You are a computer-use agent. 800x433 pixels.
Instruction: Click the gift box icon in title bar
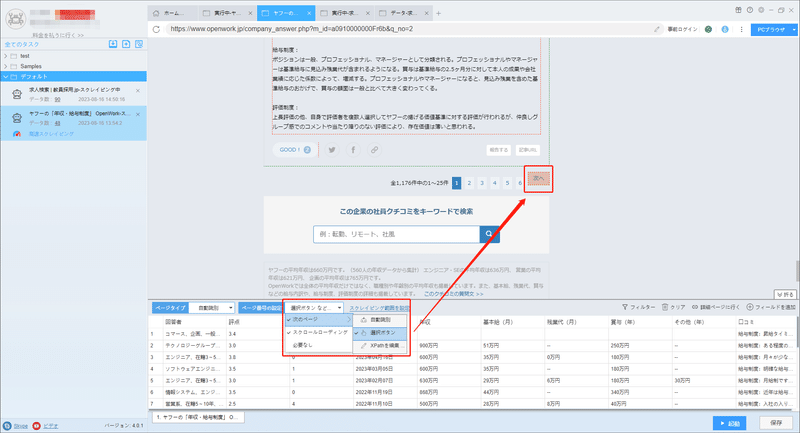(x=738, y=10)
